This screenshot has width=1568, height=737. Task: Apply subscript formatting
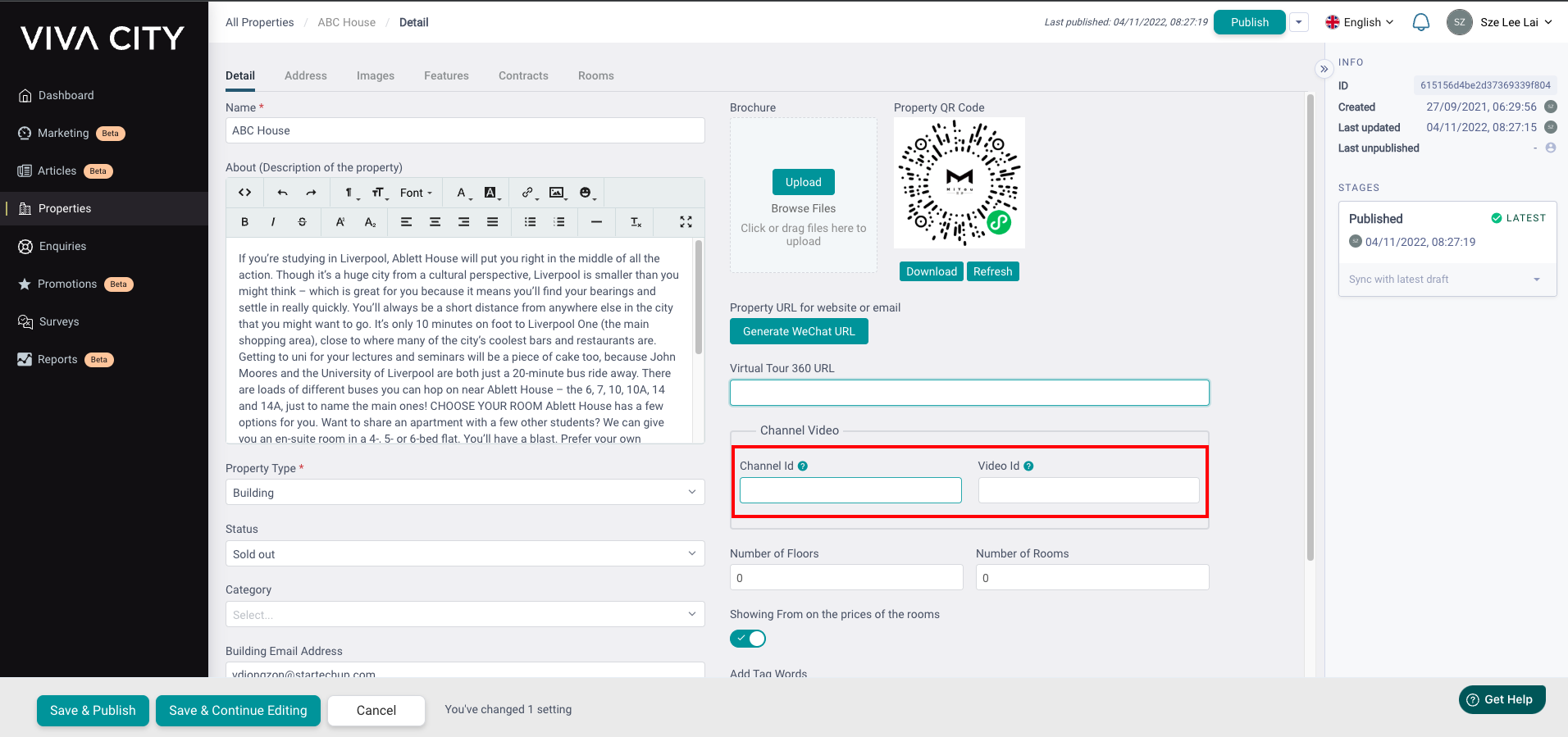[370, 222]
